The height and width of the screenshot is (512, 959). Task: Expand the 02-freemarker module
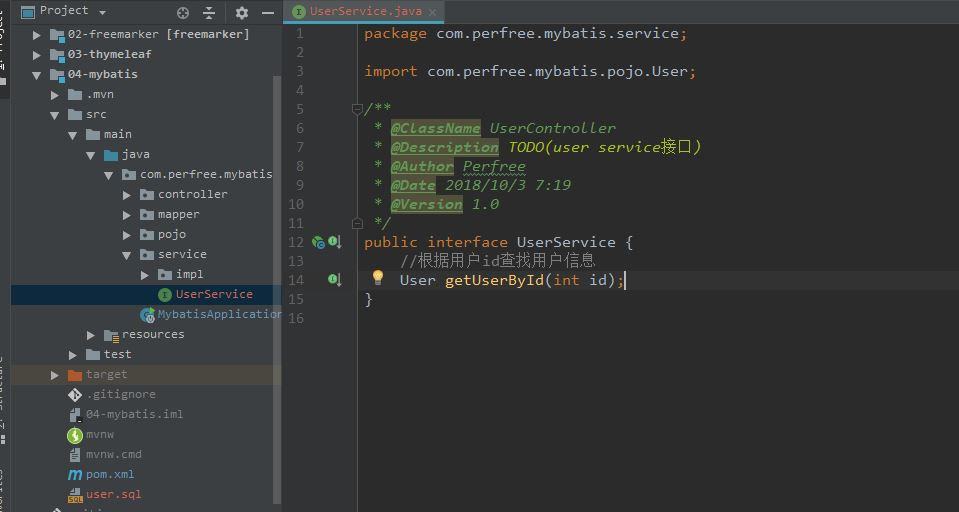tap(37, 35)
